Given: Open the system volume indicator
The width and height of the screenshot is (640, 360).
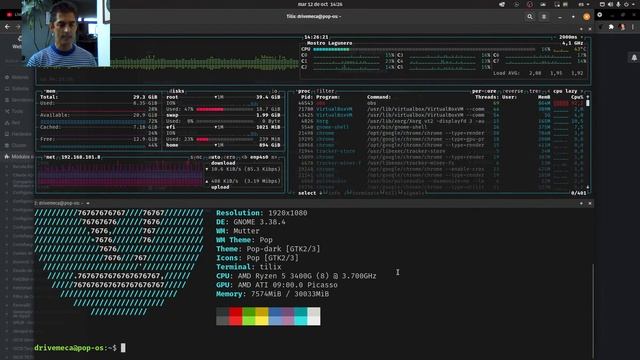Looking at the screenshot, I should coord(611,4).
